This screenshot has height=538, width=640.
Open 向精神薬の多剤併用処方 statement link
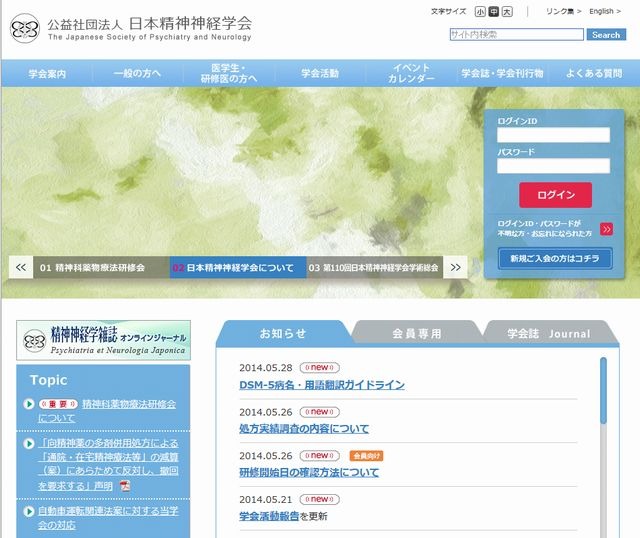108,464
